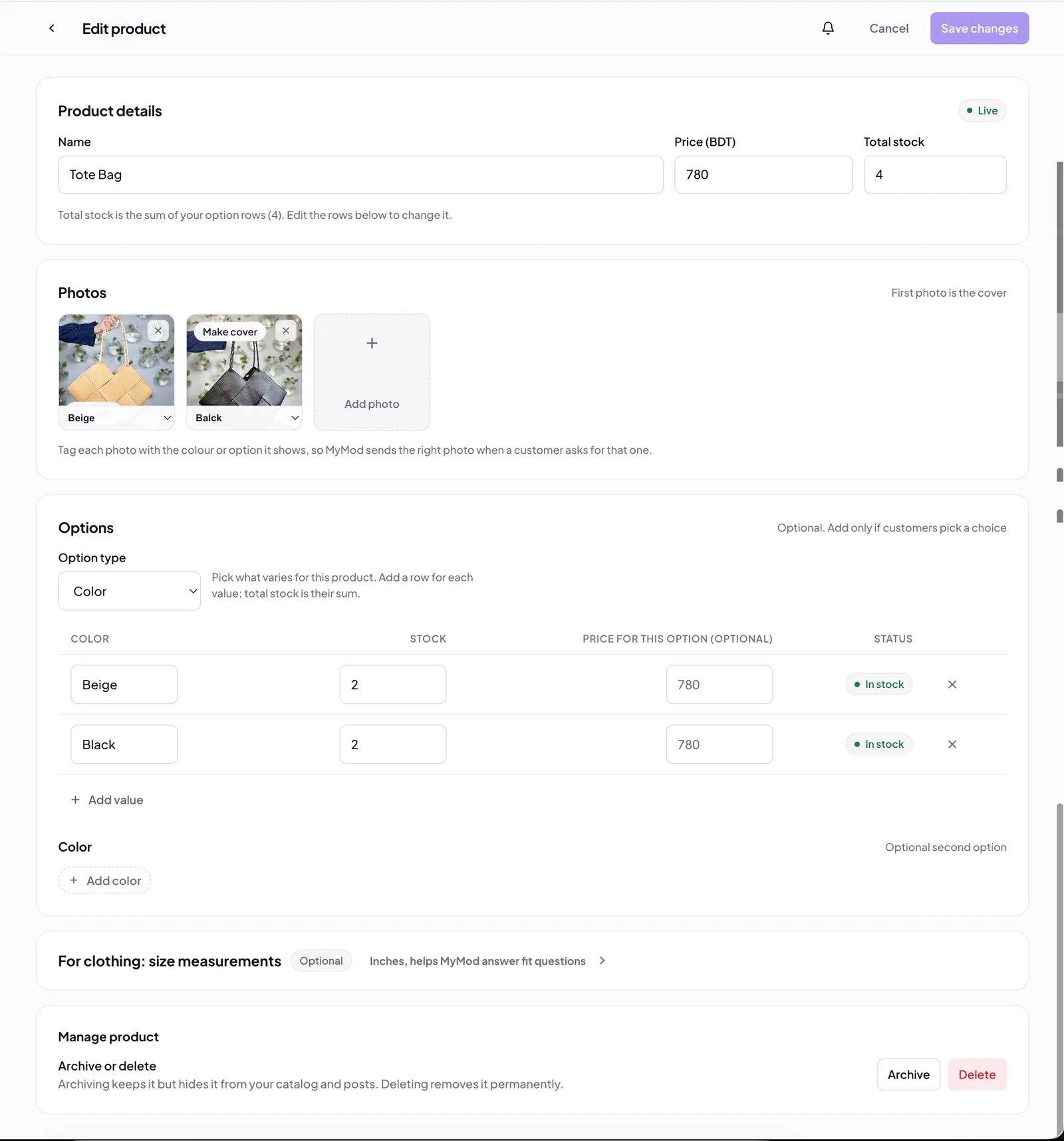
Task: Delete the Black option row
Action: [952, 744]
